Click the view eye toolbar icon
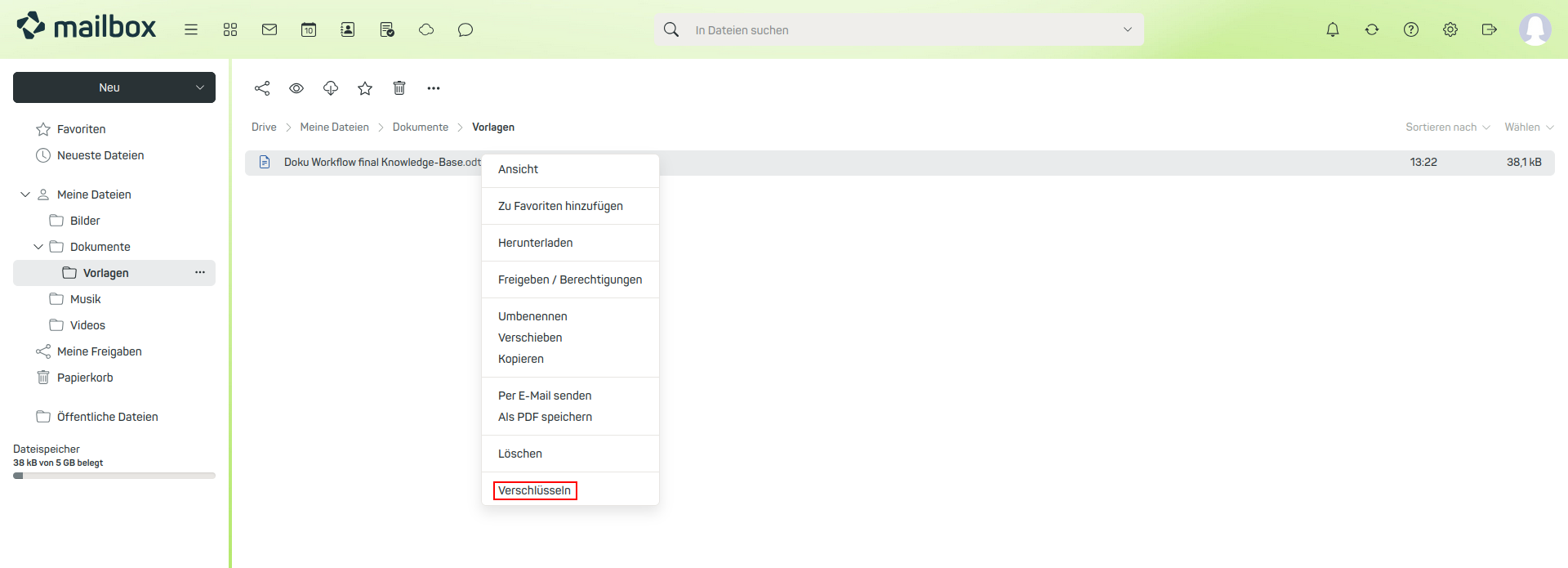1568x568 pixels. [x=296, y=88]
